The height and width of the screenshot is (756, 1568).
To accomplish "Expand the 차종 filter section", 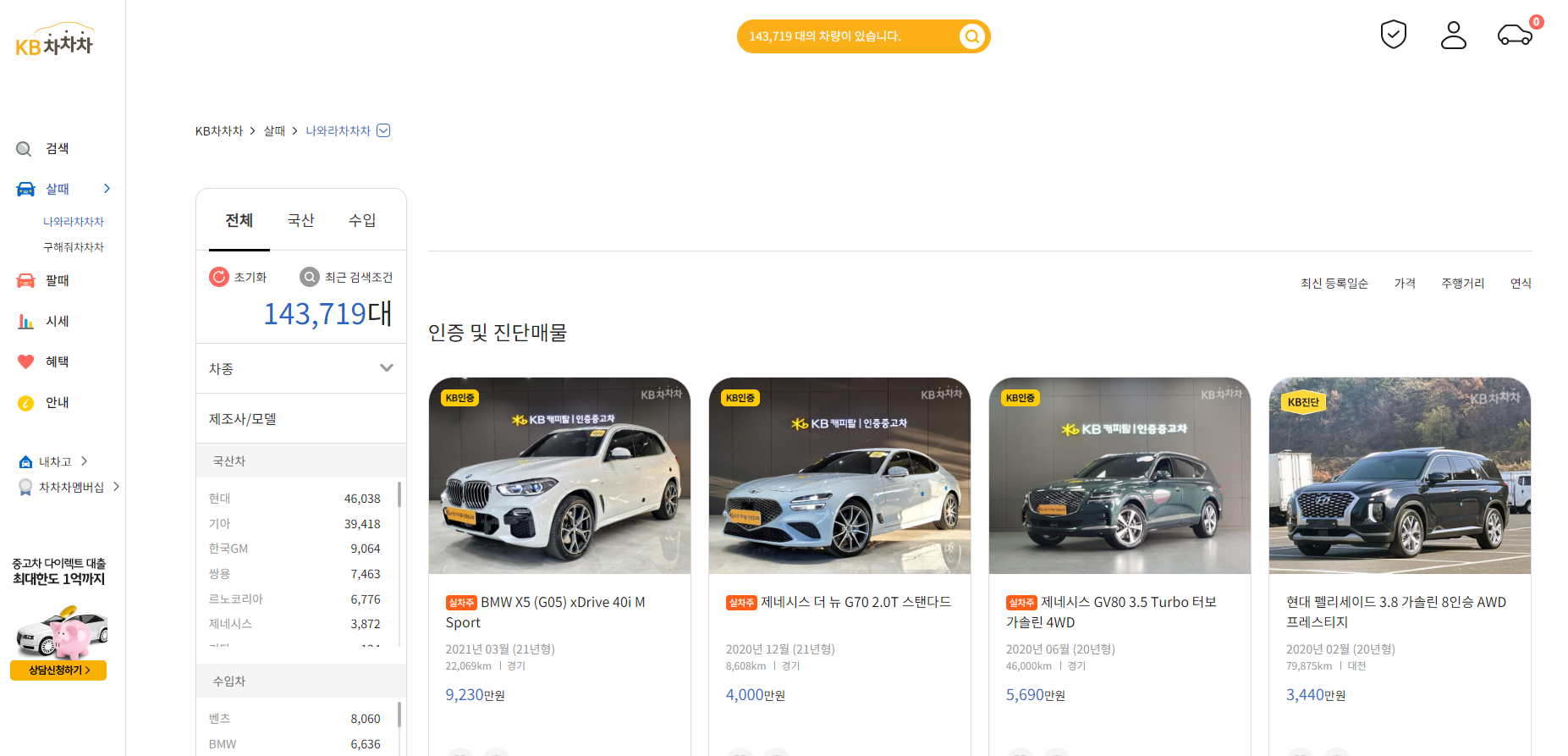I will point(301,368).
